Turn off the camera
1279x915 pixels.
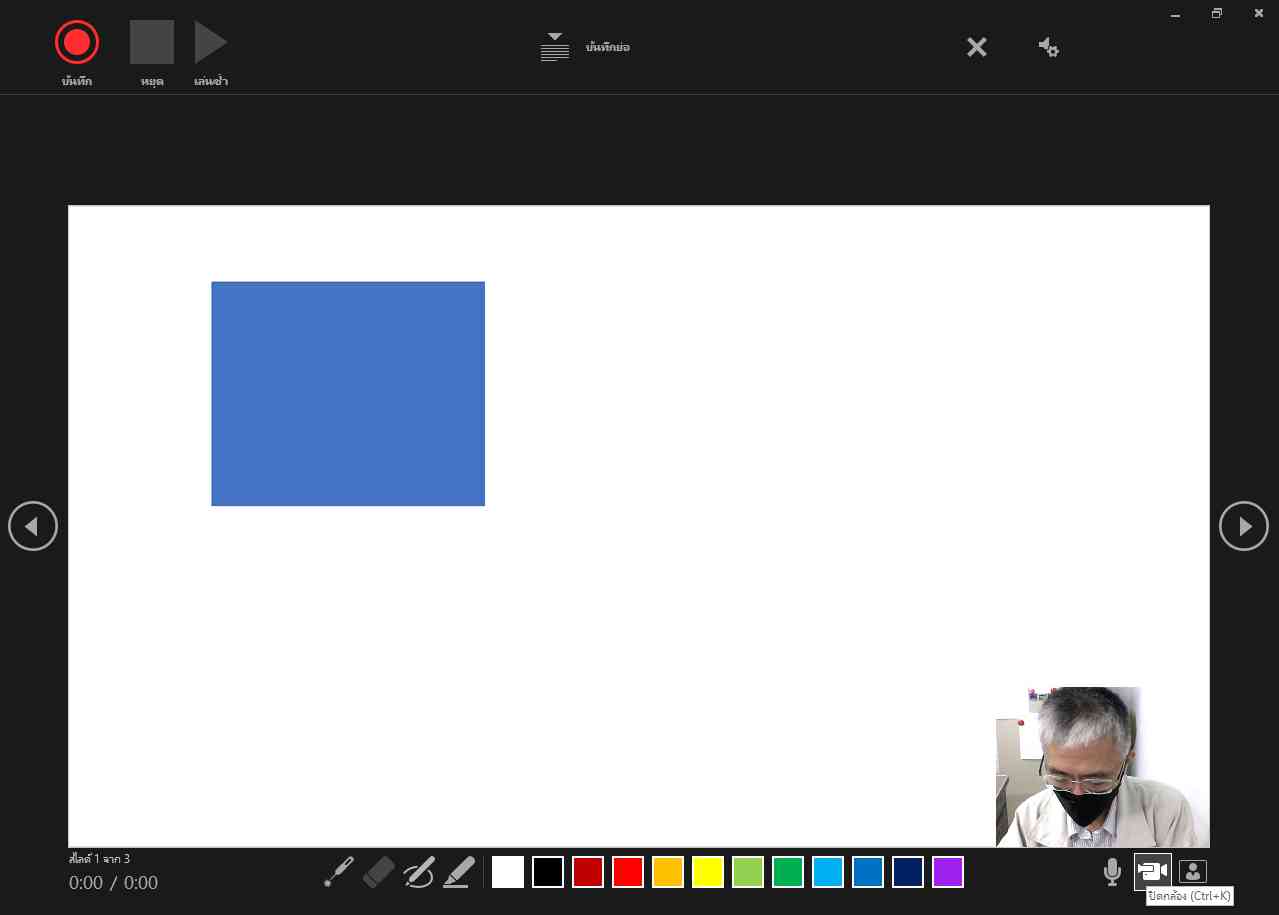click(x=1152, y=871)
